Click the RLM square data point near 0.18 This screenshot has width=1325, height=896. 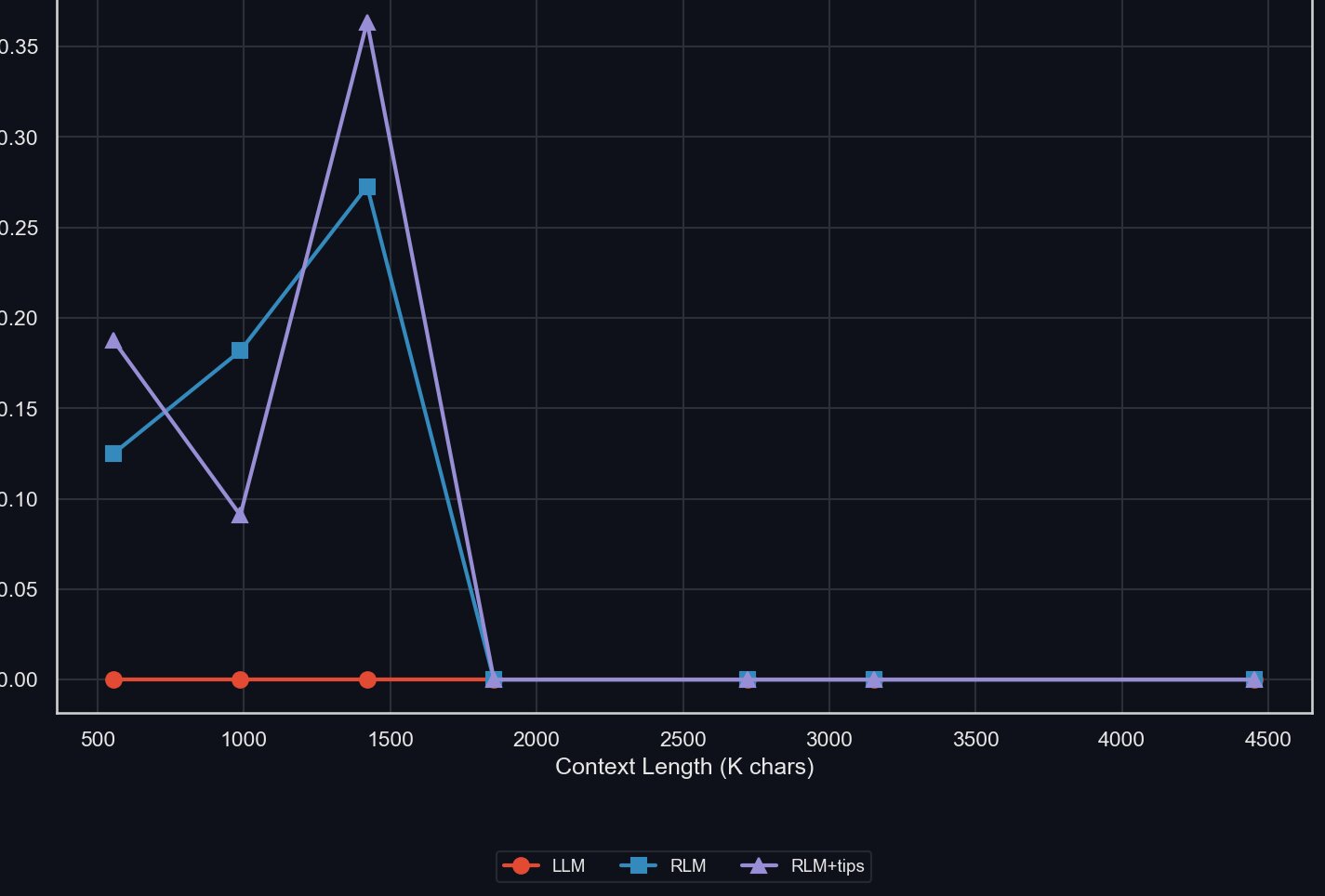pyautogui.click(x=240, y=350)
